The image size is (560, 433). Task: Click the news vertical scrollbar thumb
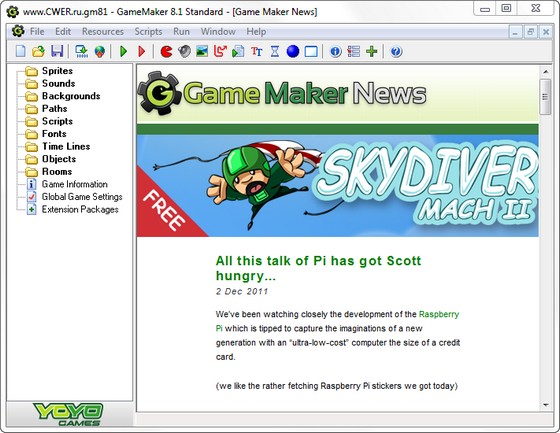tap(545, 97)
